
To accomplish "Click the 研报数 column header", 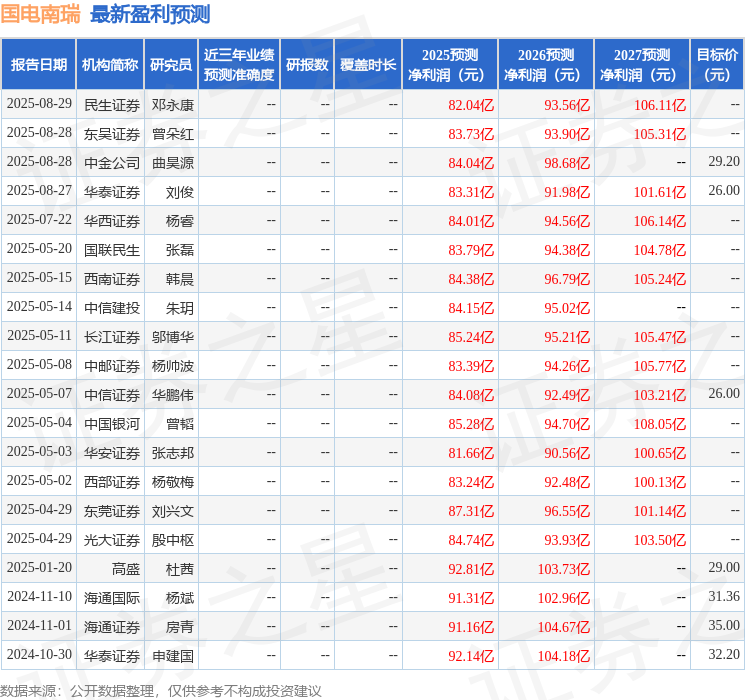I will (307, 65).
